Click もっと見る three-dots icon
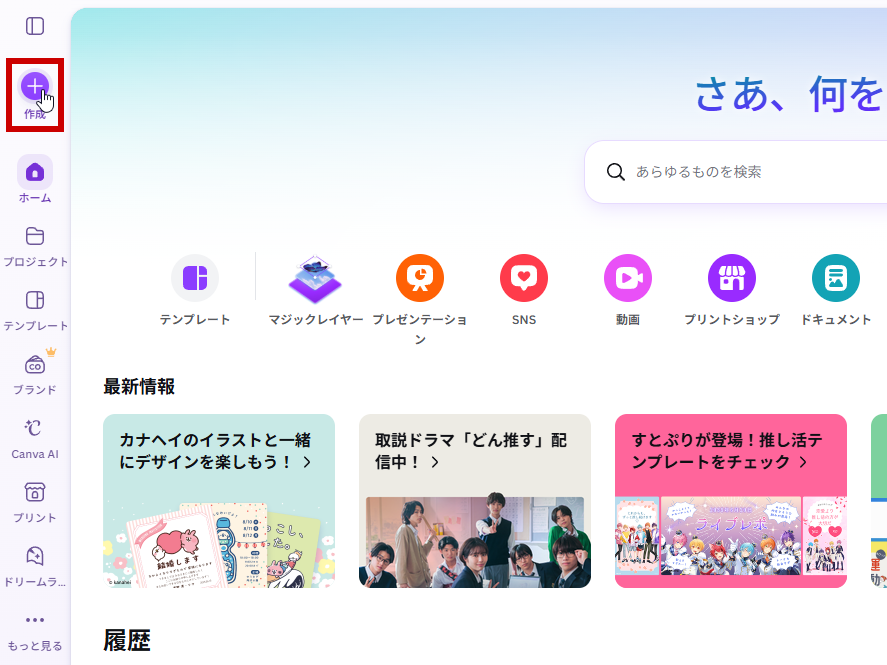Screen dimensions: 887x665 [35, 620]
